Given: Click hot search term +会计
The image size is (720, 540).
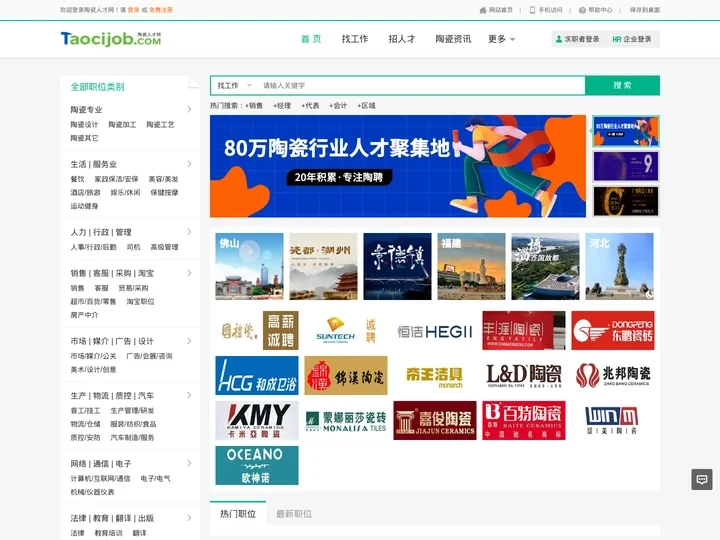Looking at the screenshot, I should (x=338, y=106).
